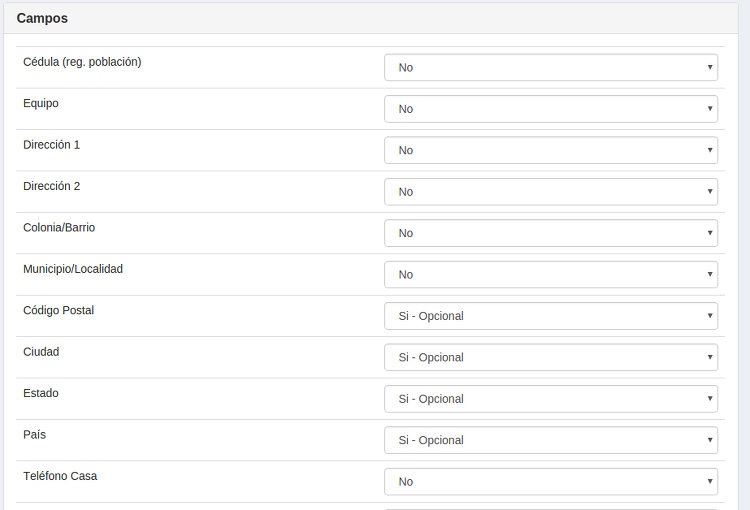
Task: Click the arrow on Teléfono Casa dropdown
Action: [710, 482]
